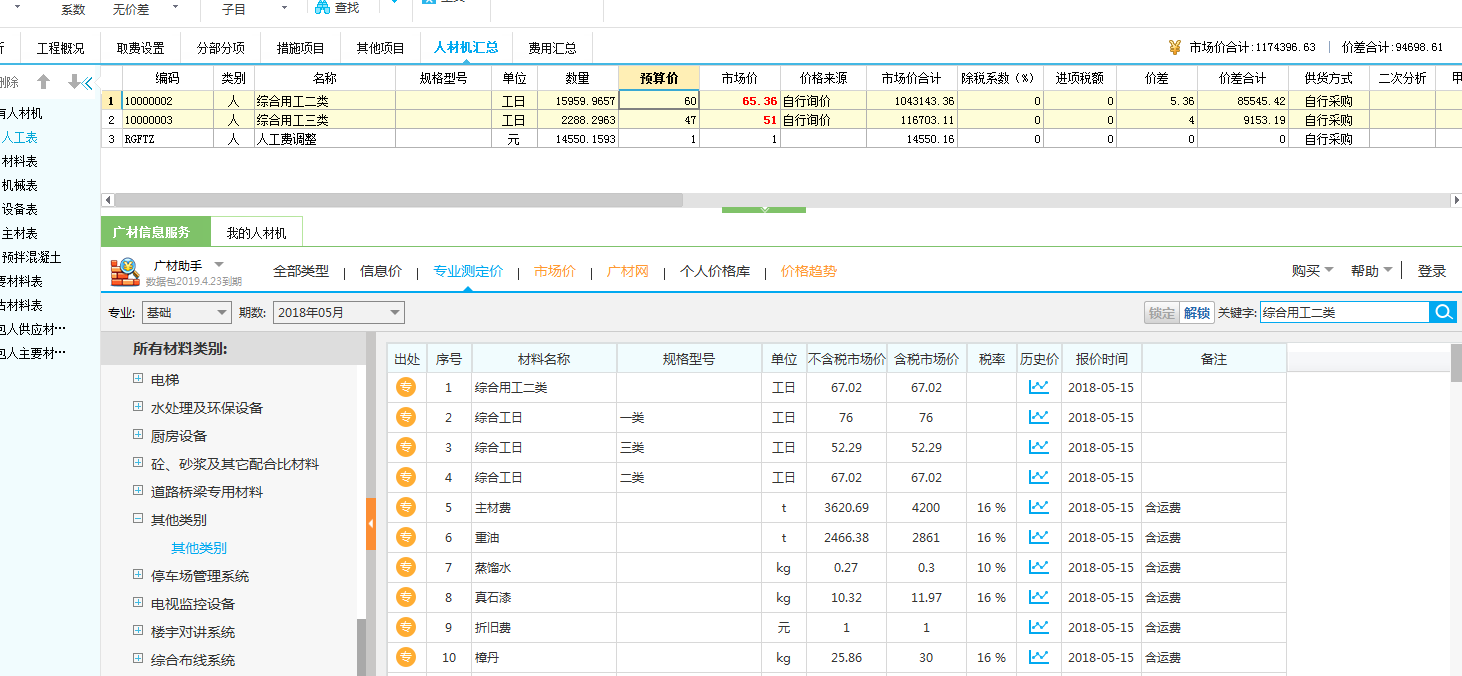Click the 综合用工三类 name cell
Screen dimensions: 1462x676
(x=325, y=119)
